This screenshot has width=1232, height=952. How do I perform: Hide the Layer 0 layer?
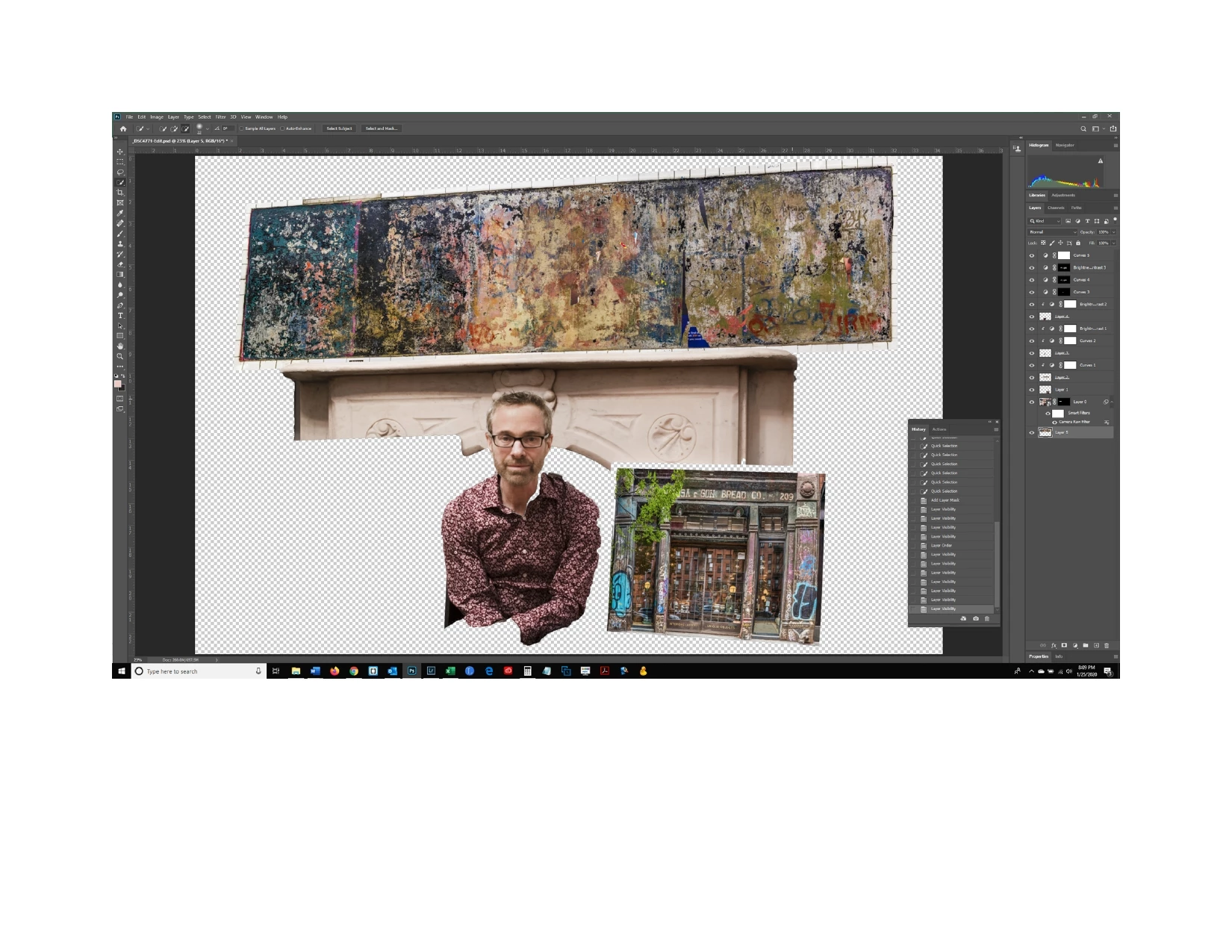pos(1032,402)
